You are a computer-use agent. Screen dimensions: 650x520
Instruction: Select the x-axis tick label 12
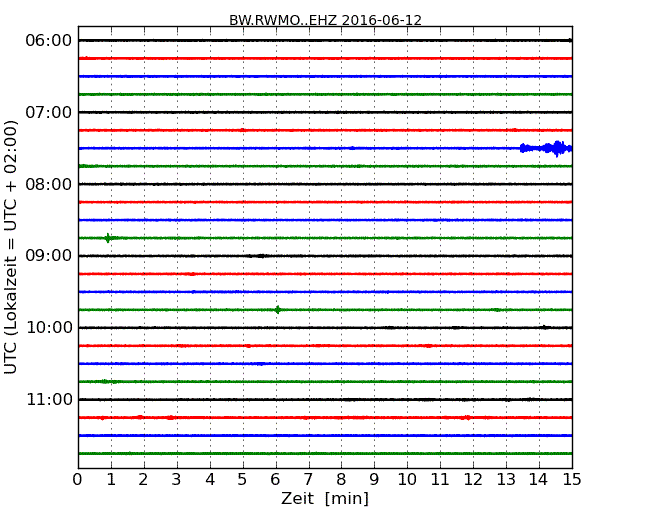pyautogui.click(x=473, y=480)
